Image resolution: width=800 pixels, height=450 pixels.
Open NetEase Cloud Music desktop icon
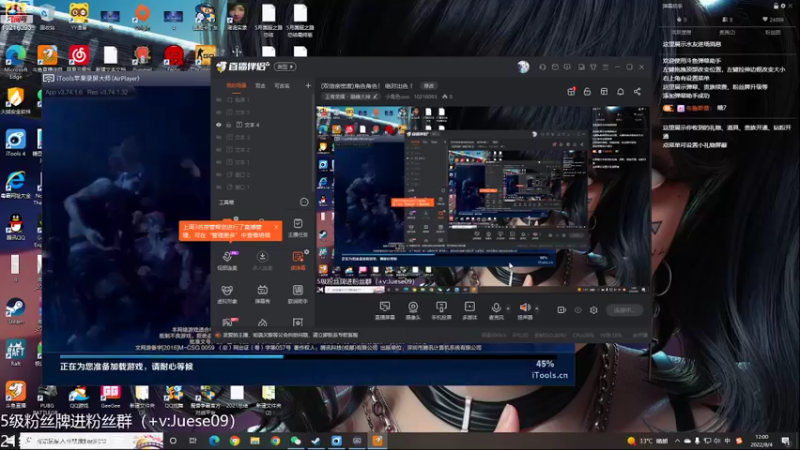[79, 58]
